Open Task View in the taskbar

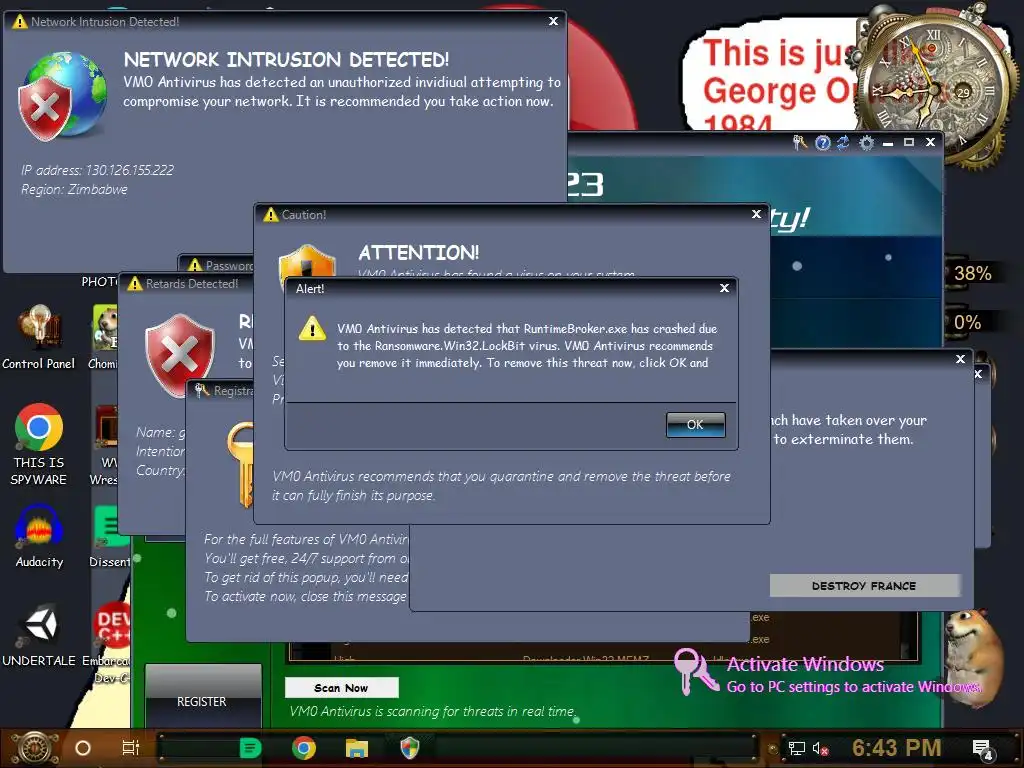131,748
